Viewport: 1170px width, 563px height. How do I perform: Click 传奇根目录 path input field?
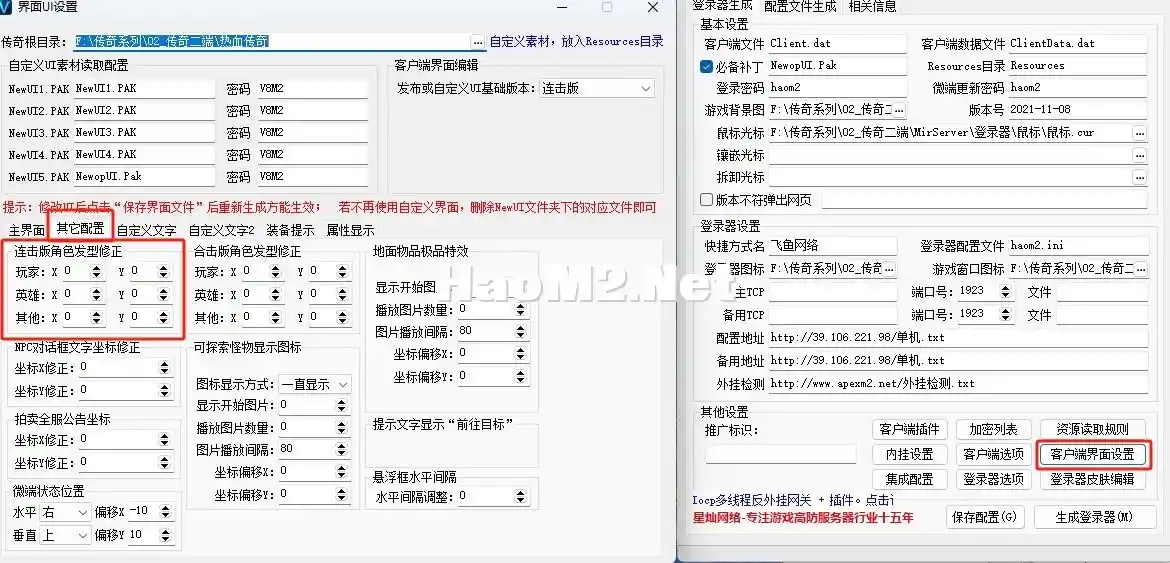tap(272, 42)
